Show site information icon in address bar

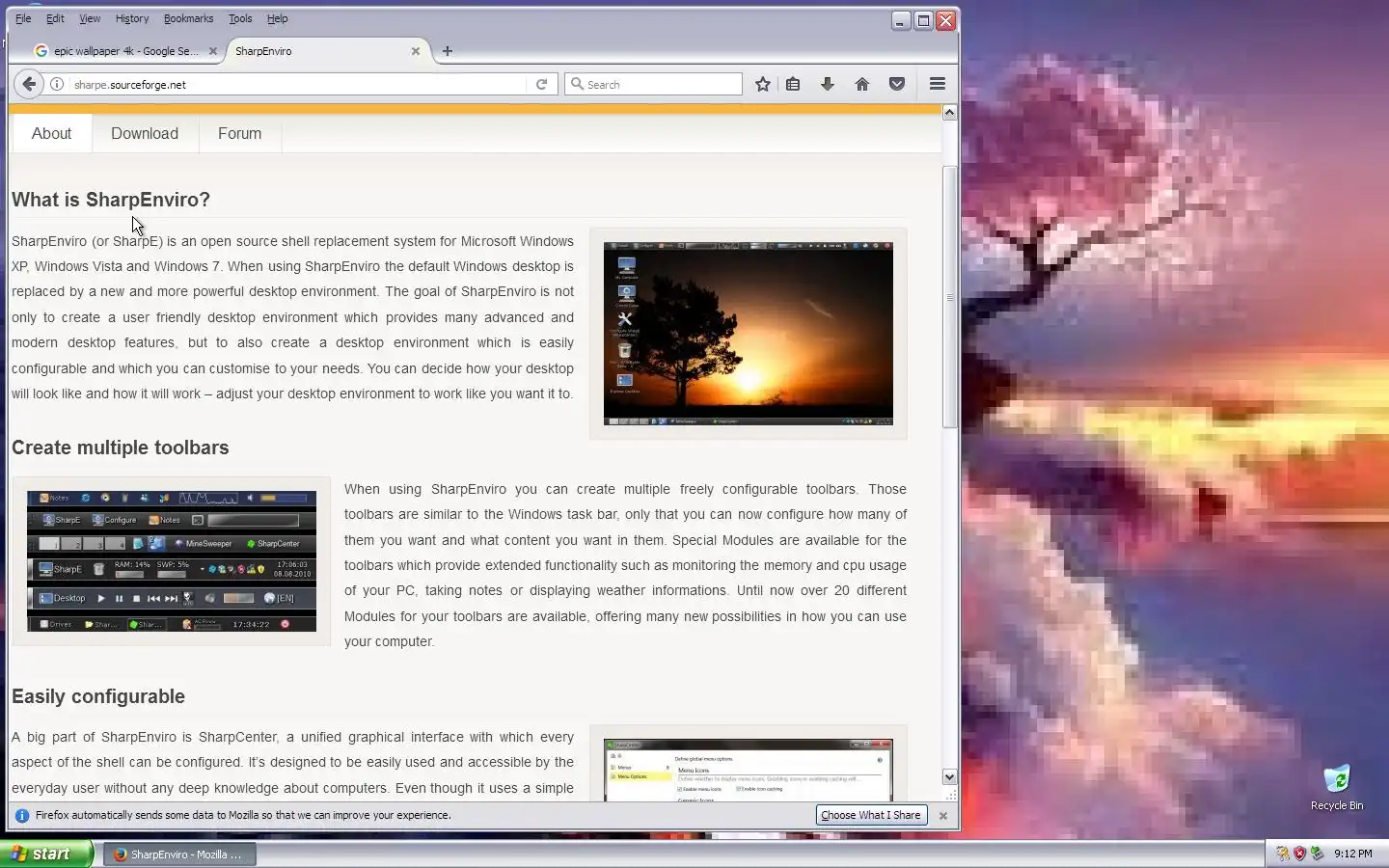click(x=57, y=84)
